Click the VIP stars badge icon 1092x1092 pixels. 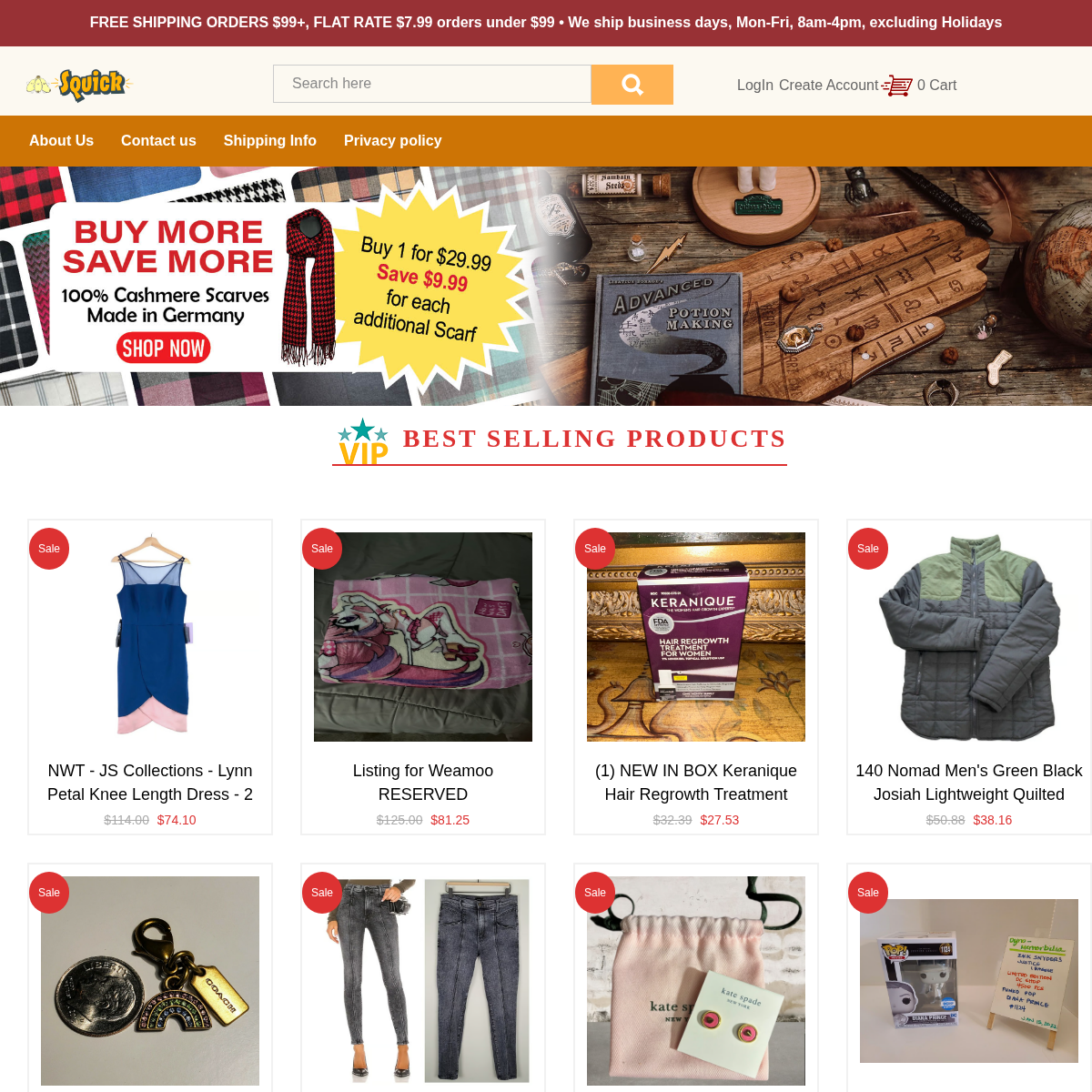click(x=363, y=442)
